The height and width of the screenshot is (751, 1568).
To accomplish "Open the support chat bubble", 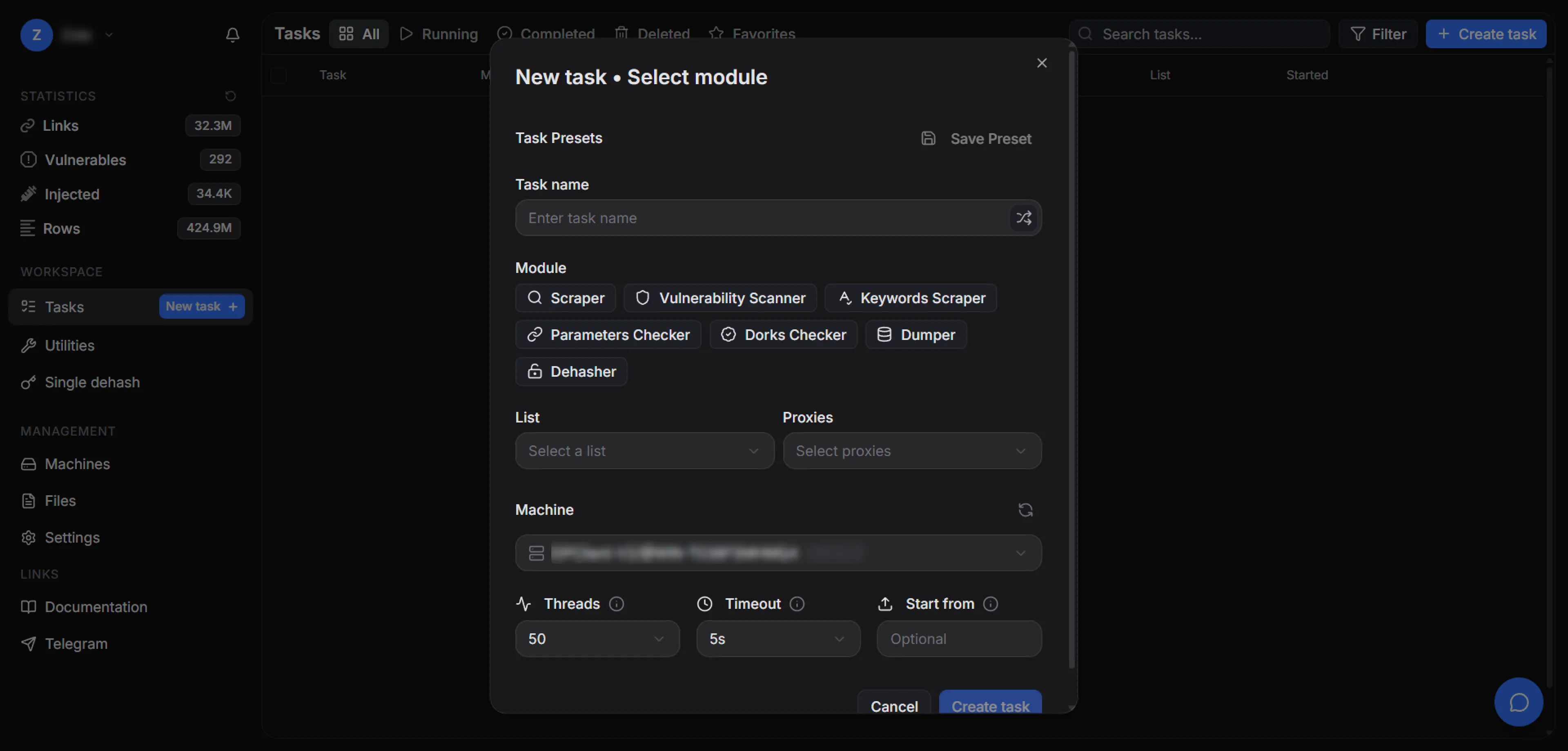I will click(x=1519, y=702).
